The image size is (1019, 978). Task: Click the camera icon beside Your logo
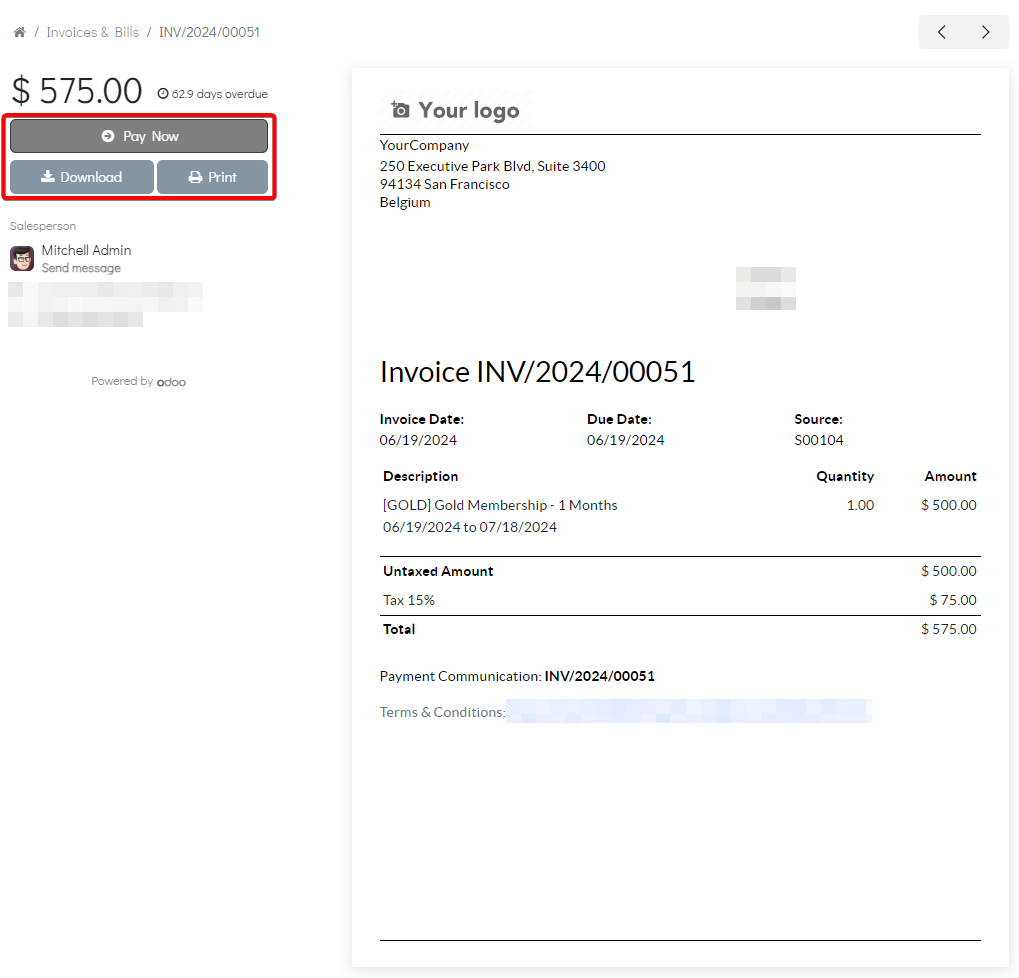click(x=400, y=110)
